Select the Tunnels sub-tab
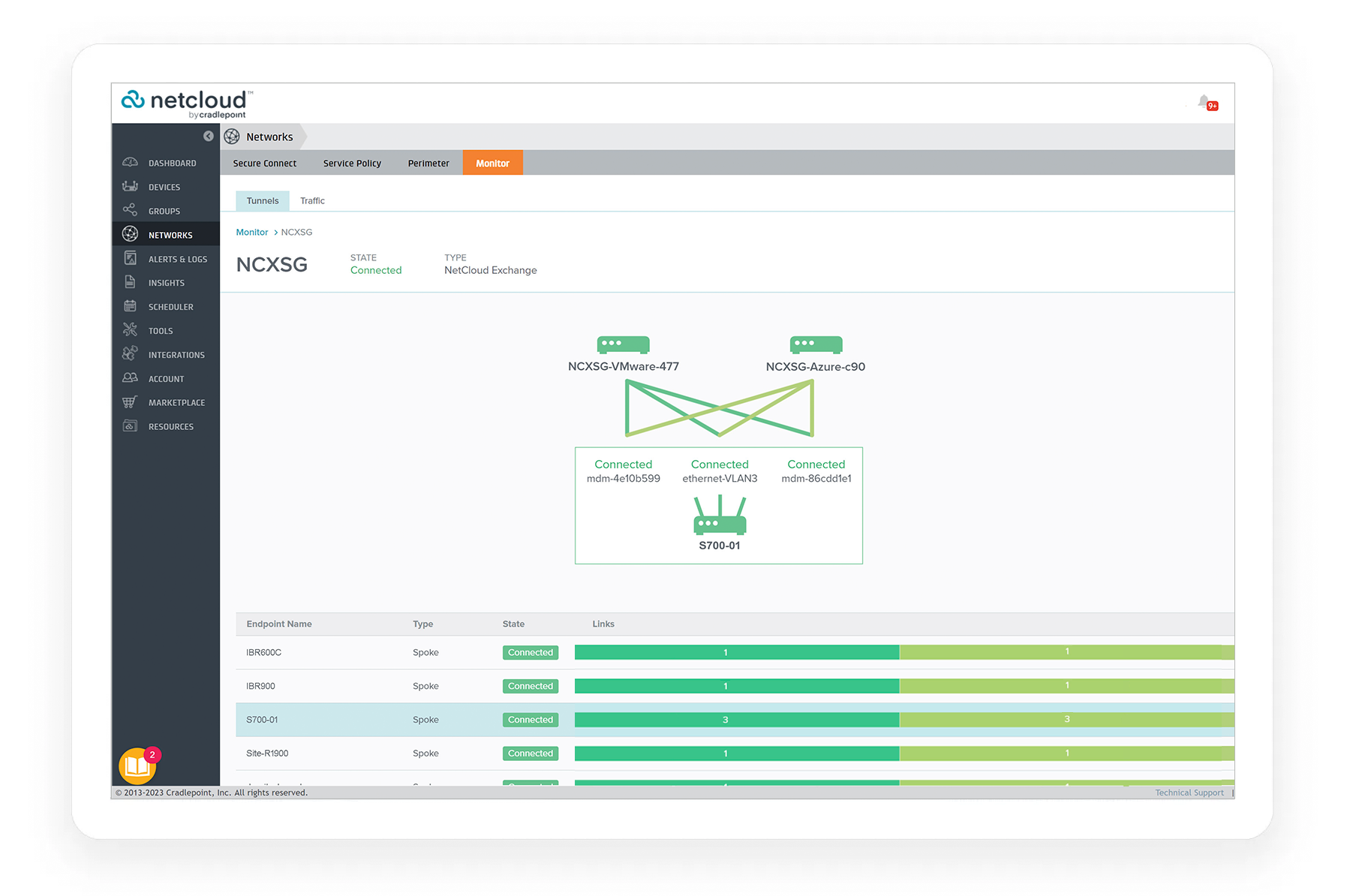Viewport: 1353px width, 896px height. click(263, 200)
